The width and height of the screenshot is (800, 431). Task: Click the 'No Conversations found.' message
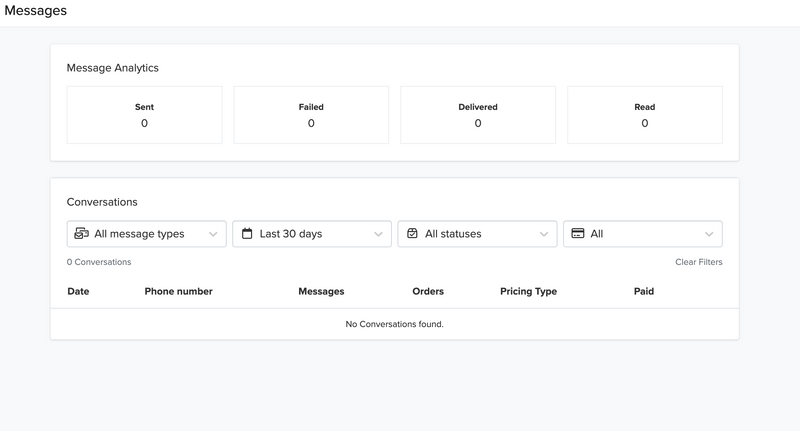coord(394,324)
